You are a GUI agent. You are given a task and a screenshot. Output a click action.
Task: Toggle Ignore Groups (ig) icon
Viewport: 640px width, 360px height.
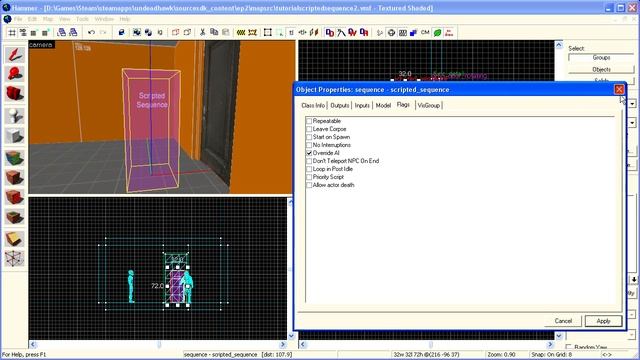pyautogui.click(x=160, y=32)
